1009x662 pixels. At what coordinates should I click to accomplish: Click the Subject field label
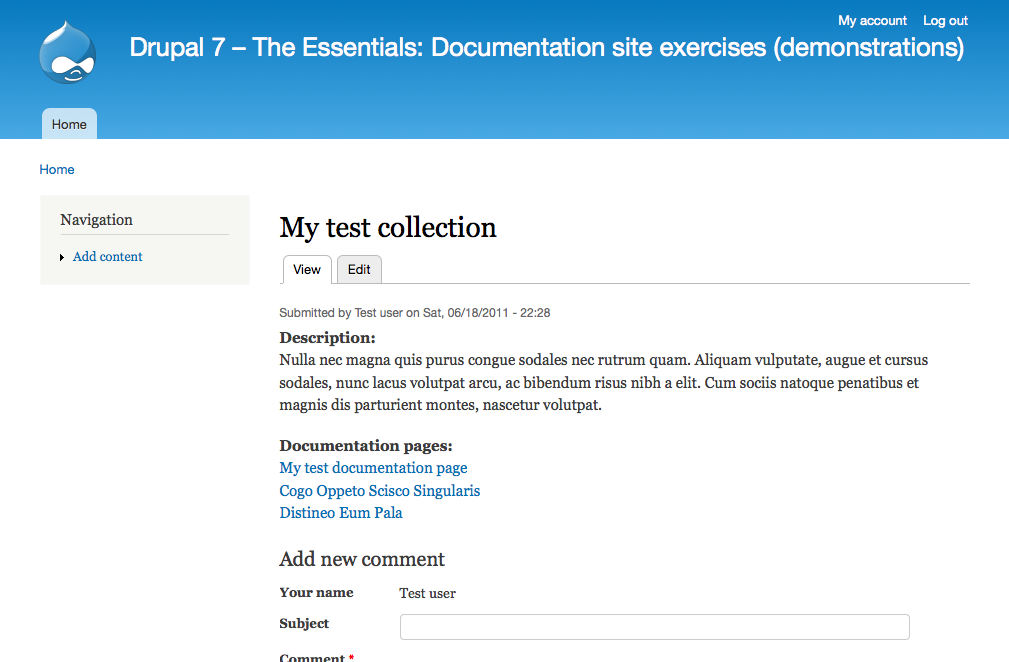(304, 623)
